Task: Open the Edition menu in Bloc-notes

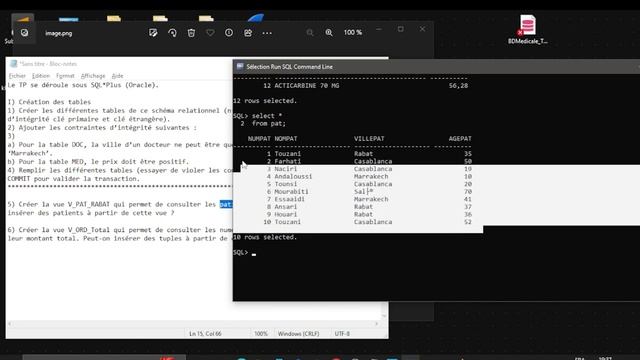Action: 41,76
